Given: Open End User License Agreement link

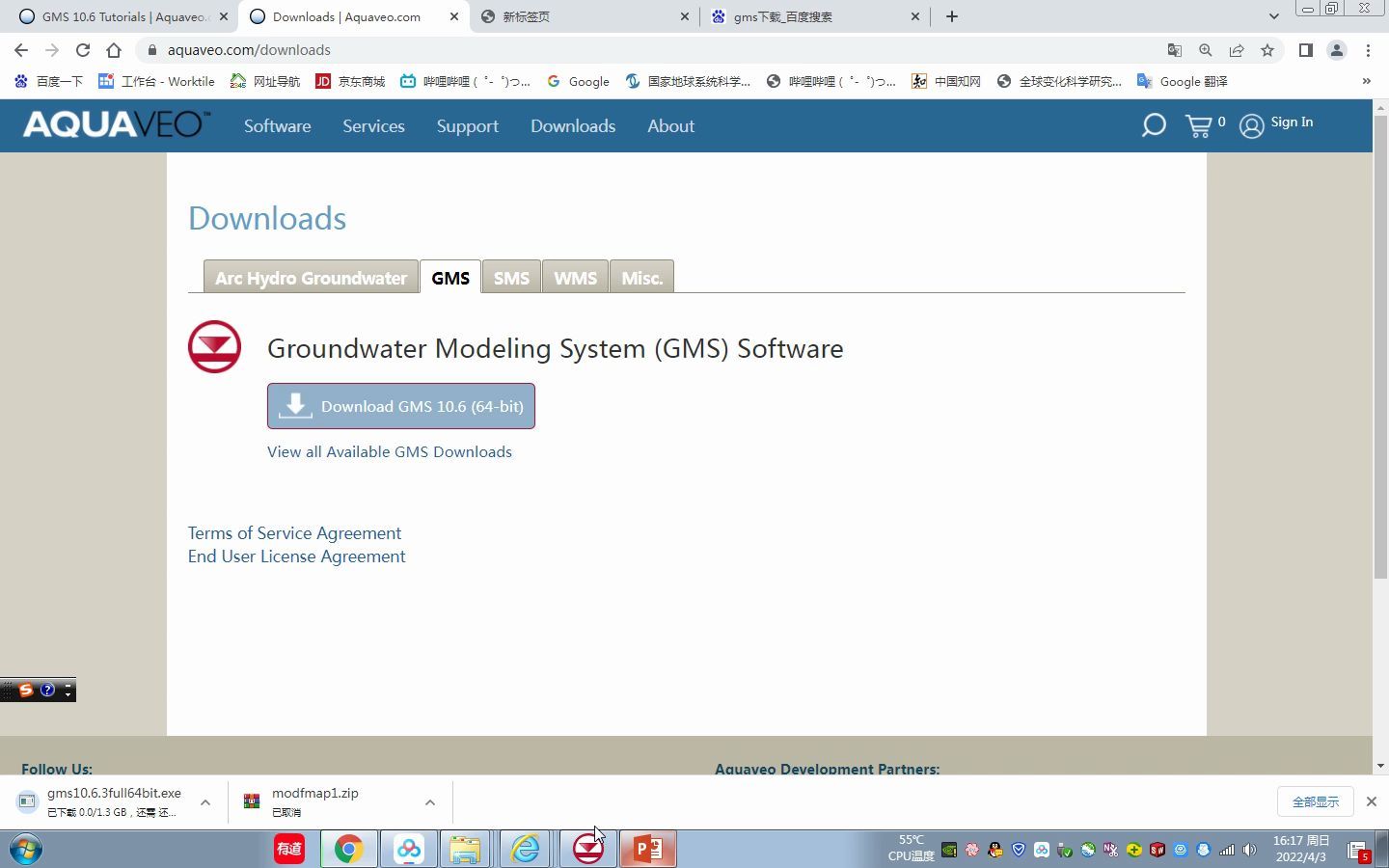Looking at the screenshot, I should point(296,556).
